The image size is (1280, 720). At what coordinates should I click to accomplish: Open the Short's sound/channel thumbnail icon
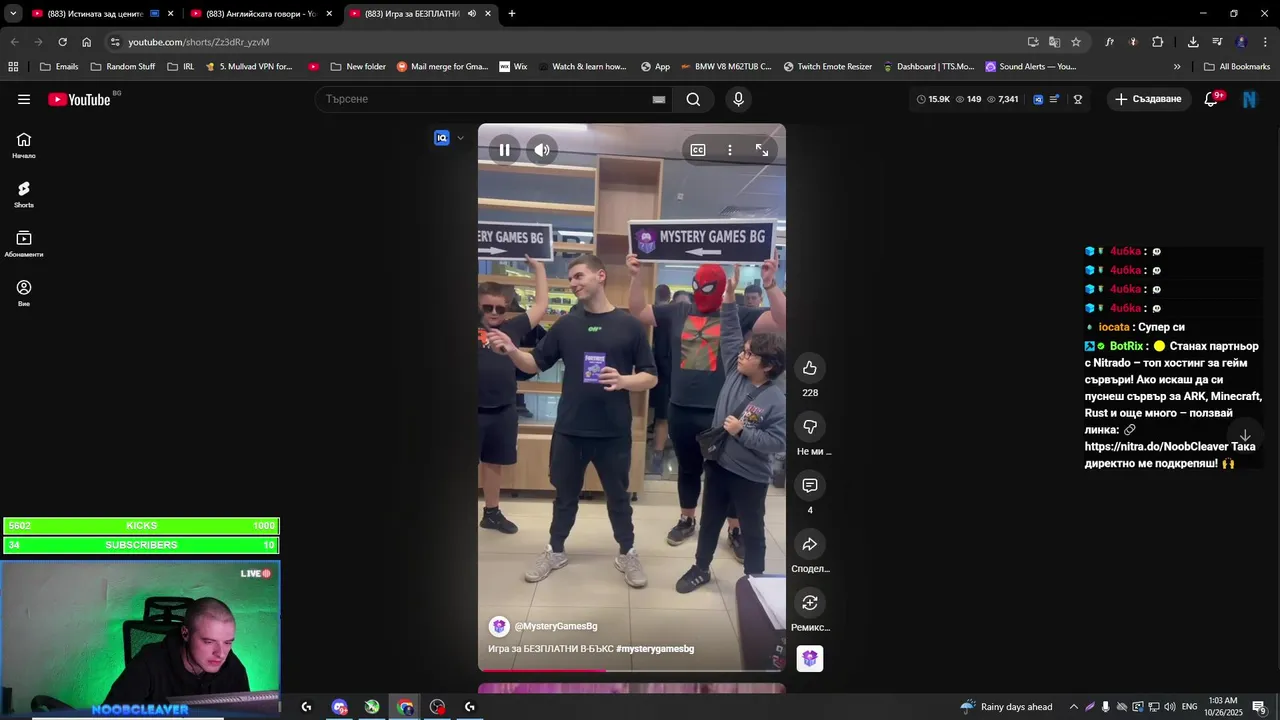810,659
